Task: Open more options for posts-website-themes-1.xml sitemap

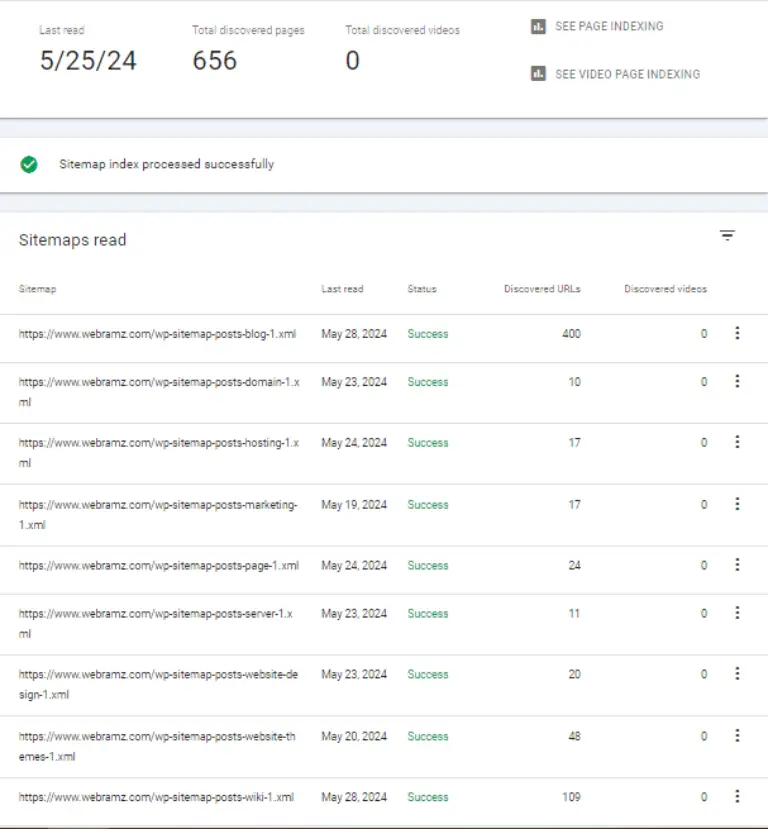Action: 737,735
